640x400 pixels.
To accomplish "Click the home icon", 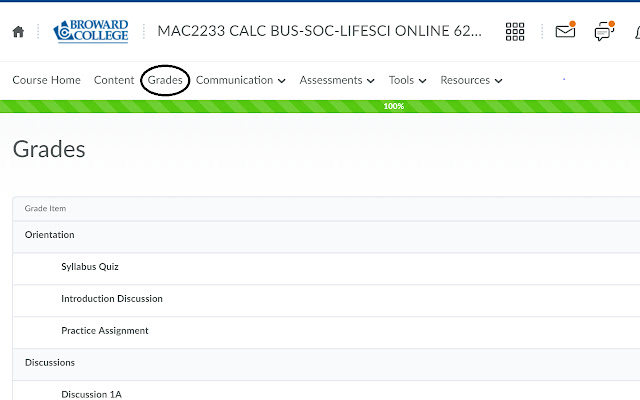I will pyautogui.click(x=18, y=31).
